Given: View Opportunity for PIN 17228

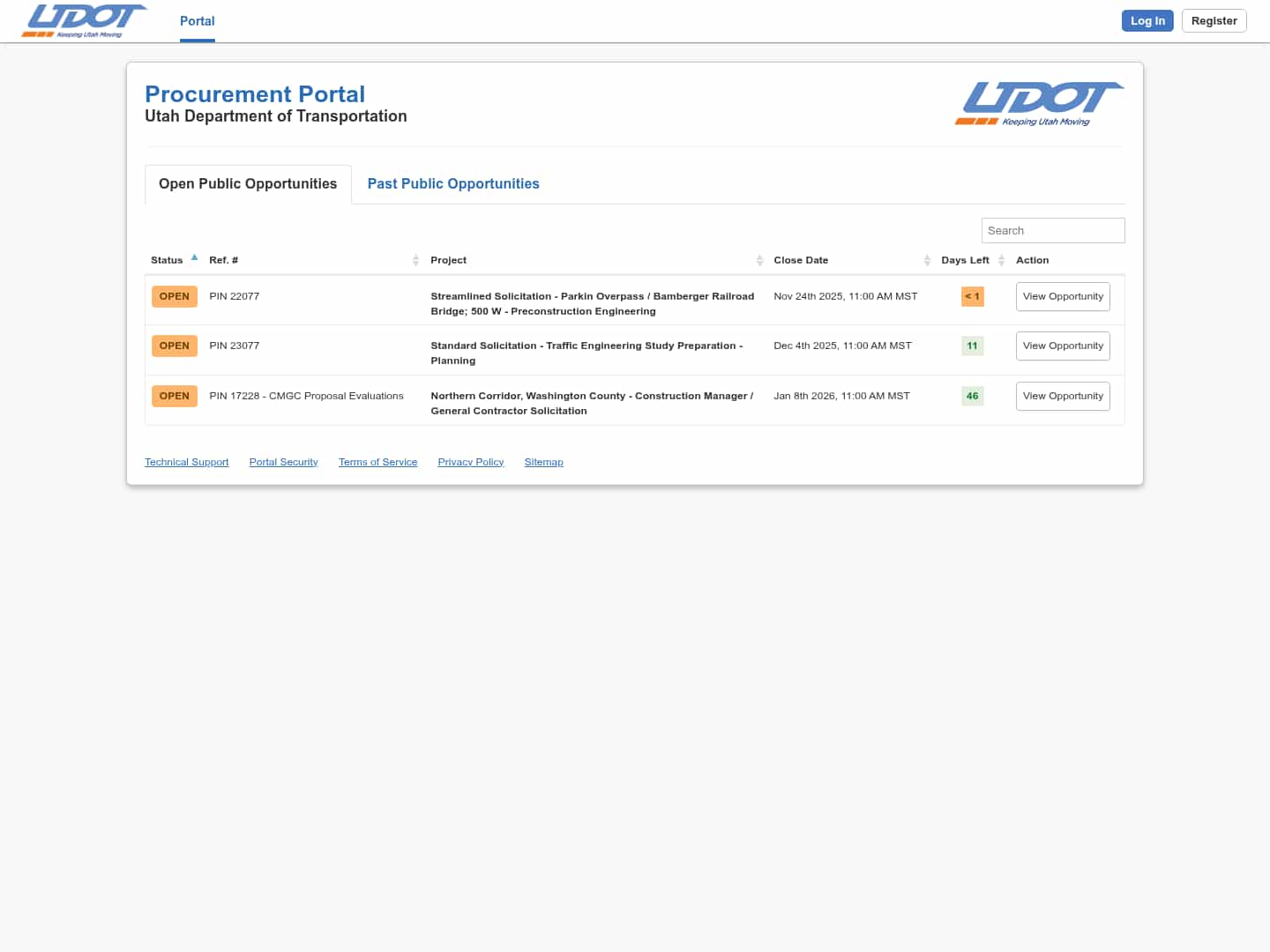Looking at the screenshot, I should [x=1063, y=396].
